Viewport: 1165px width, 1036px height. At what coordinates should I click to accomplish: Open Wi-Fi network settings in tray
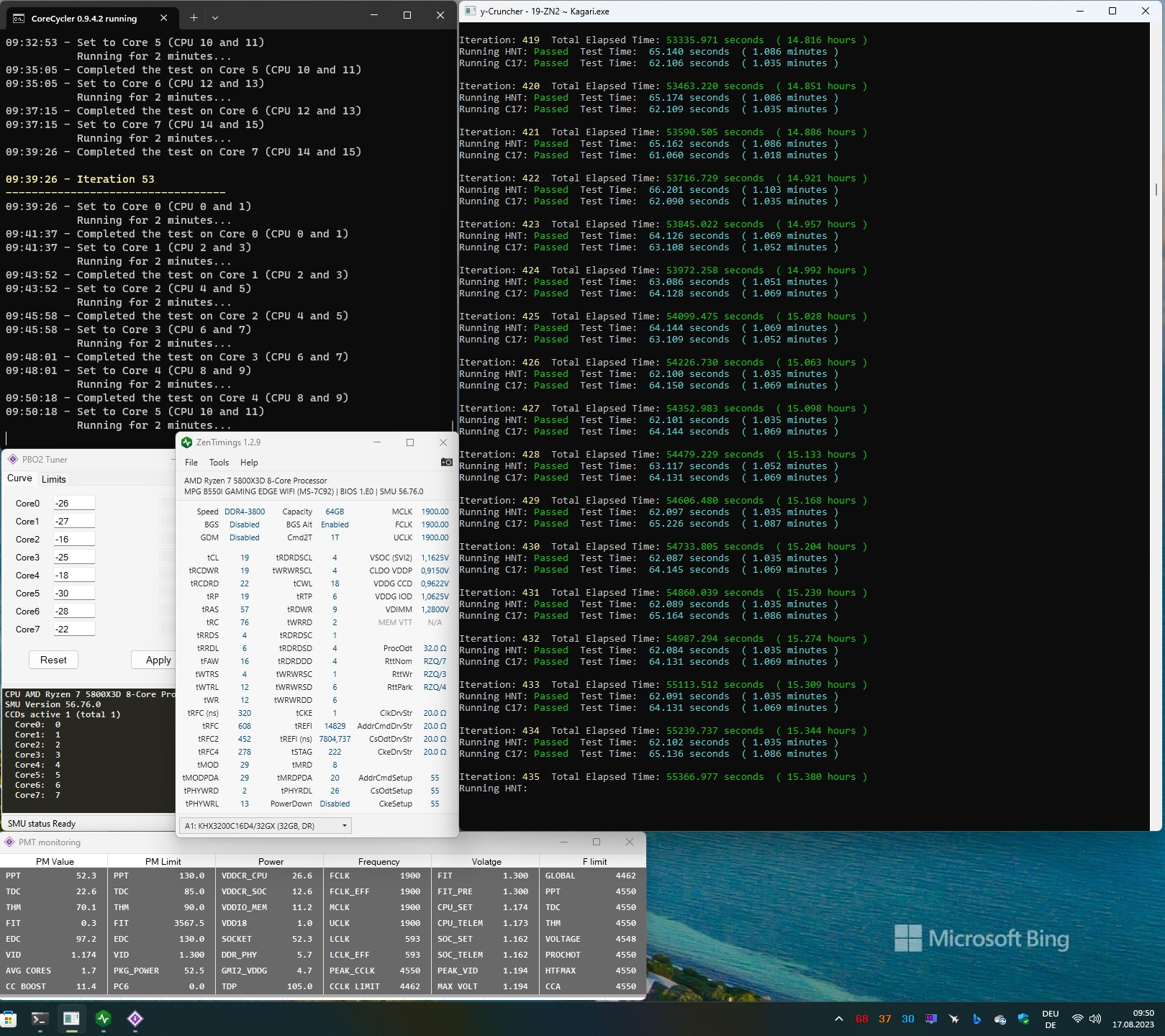1077,1019
